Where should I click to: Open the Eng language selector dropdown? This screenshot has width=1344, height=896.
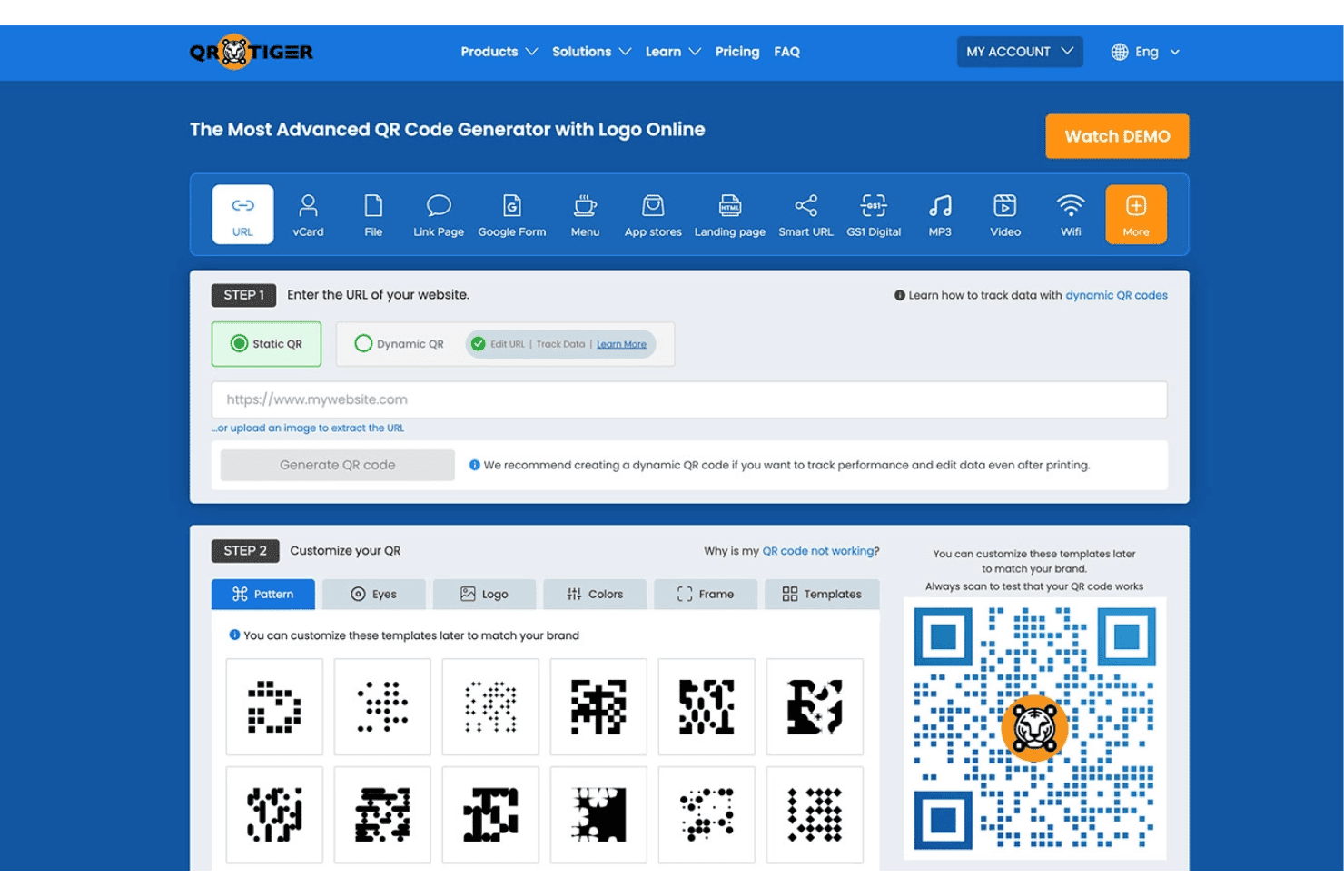coord(1146,52)
